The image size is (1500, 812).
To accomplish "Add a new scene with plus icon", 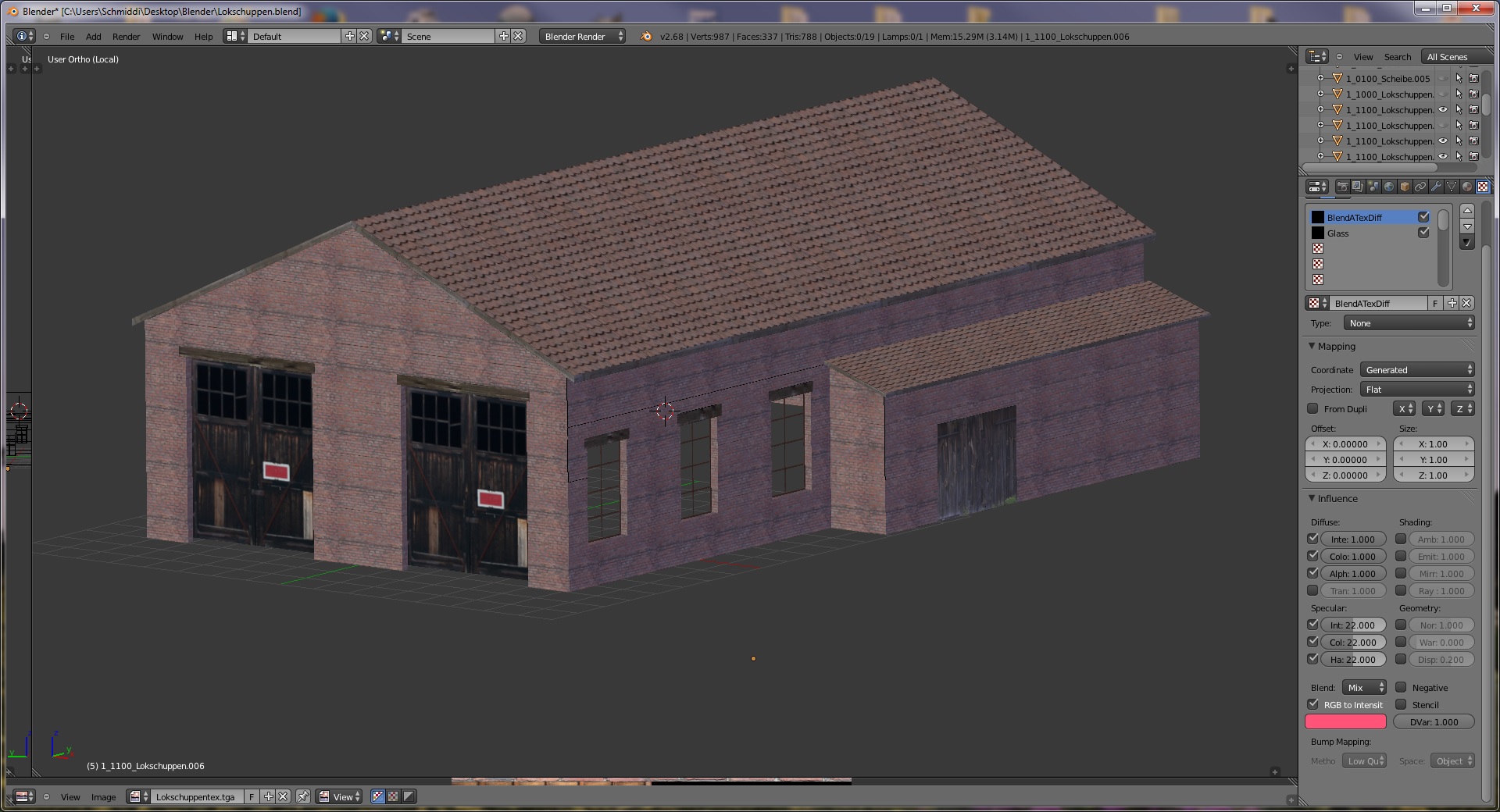I will click(x=504, y=36).
